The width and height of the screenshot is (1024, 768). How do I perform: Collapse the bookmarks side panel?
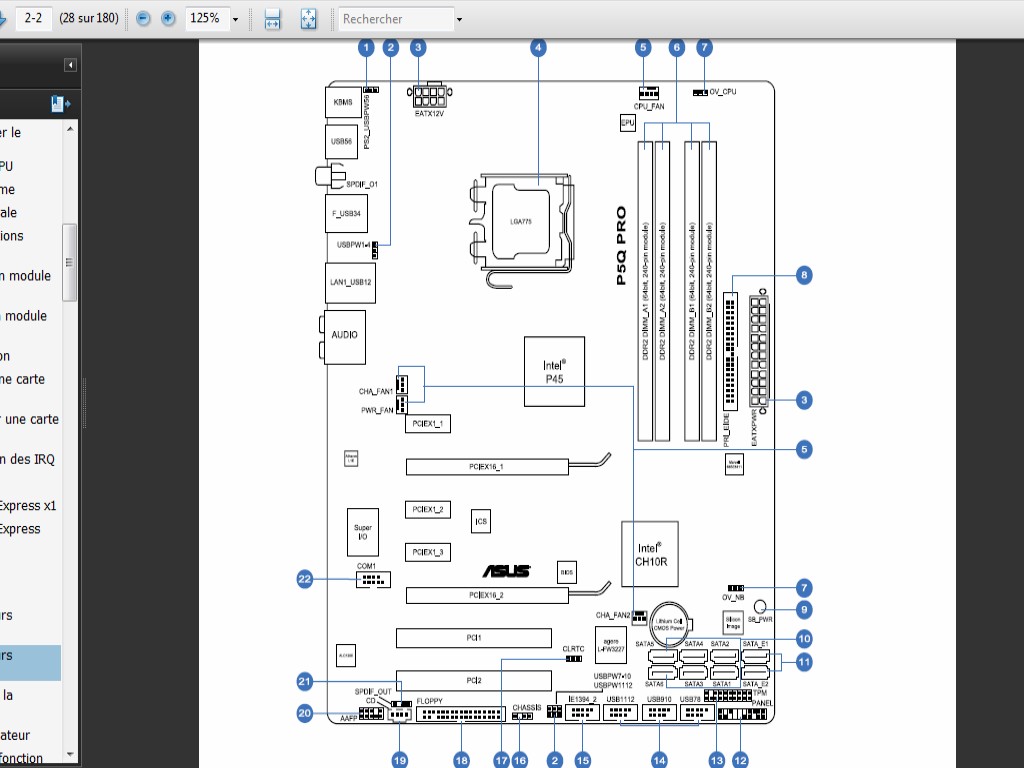click(71, 65)
